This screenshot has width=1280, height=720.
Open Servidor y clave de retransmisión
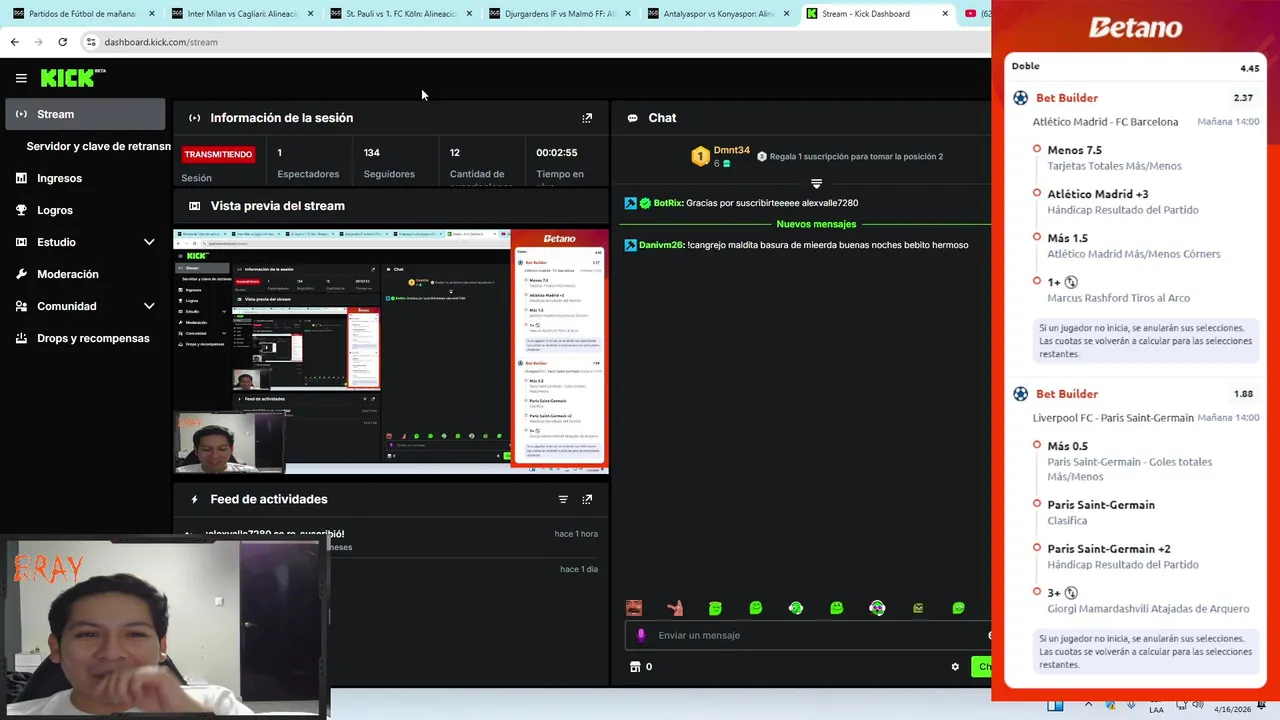click(x=98, y=146)
